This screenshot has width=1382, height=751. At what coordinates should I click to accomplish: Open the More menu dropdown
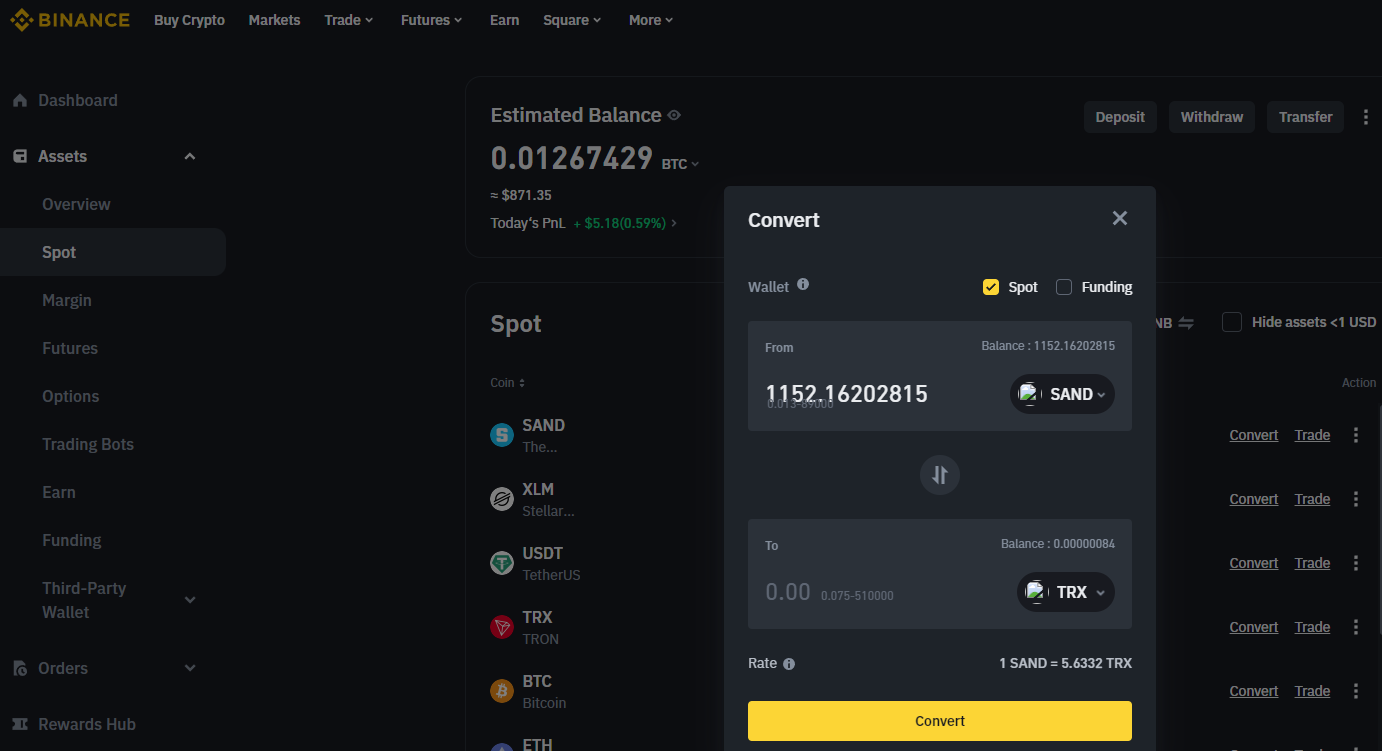651,20
